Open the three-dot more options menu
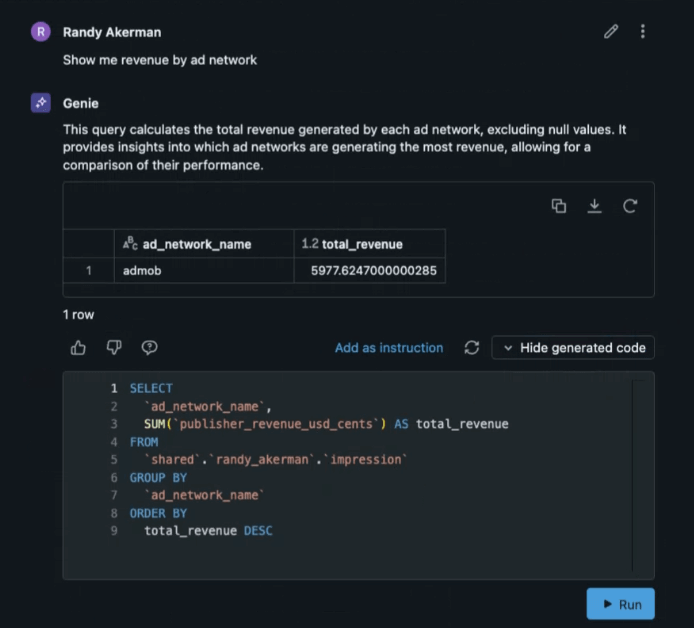The height and width of the screenshot is (628, 694). click(643, 31)
